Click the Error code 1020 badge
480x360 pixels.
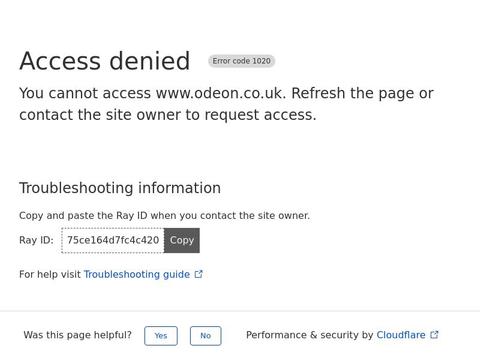(242, 61)
